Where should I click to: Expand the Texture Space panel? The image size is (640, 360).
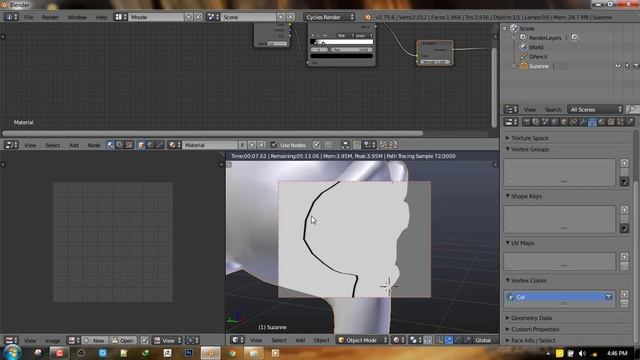pyautogui.click(x=529, y=138)
